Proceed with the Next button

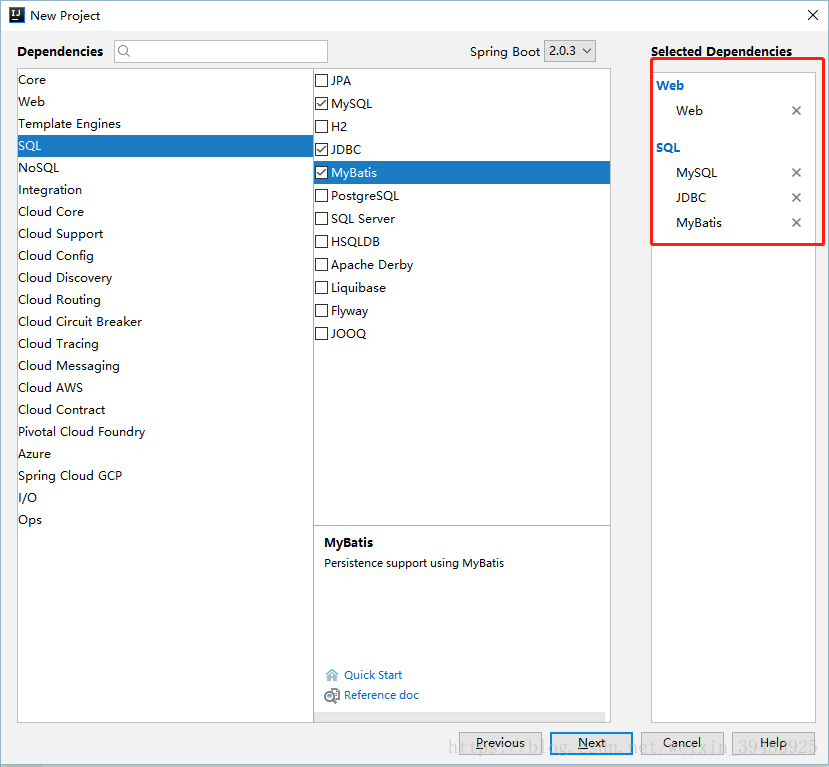[591, 743]
